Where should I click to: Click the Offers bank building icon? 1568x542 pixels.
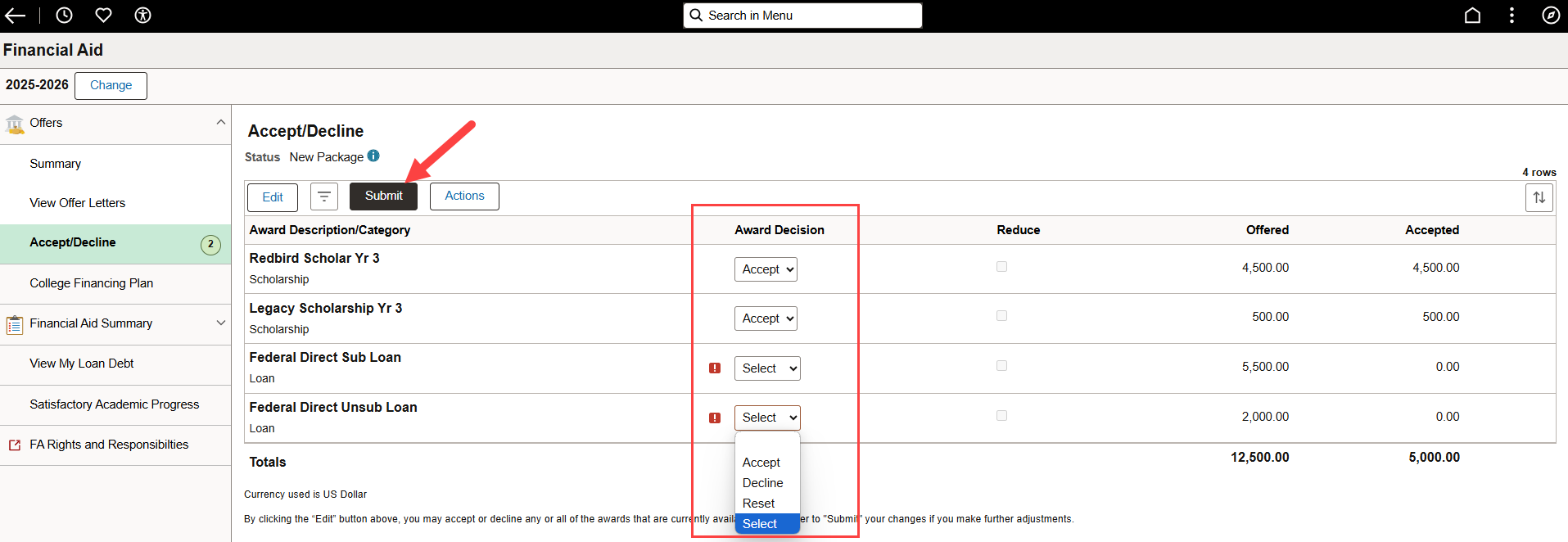point(15,124)
